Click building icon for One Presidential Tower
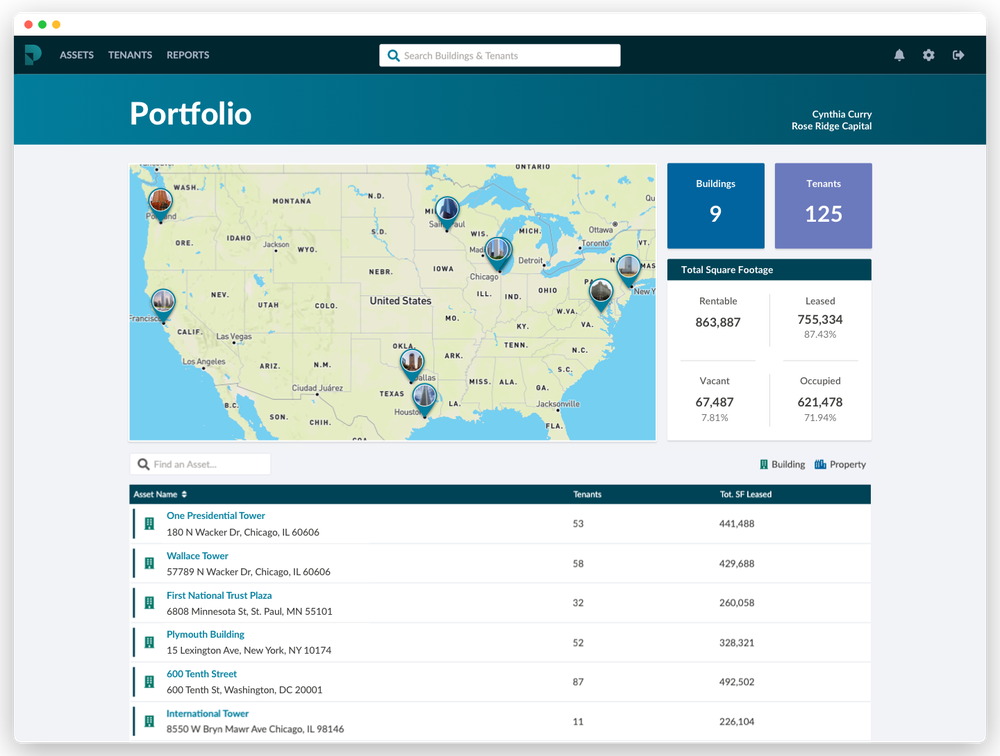The width and height of the screenshot is (1000, 756). pyautogui.click(x=149, y=524)
